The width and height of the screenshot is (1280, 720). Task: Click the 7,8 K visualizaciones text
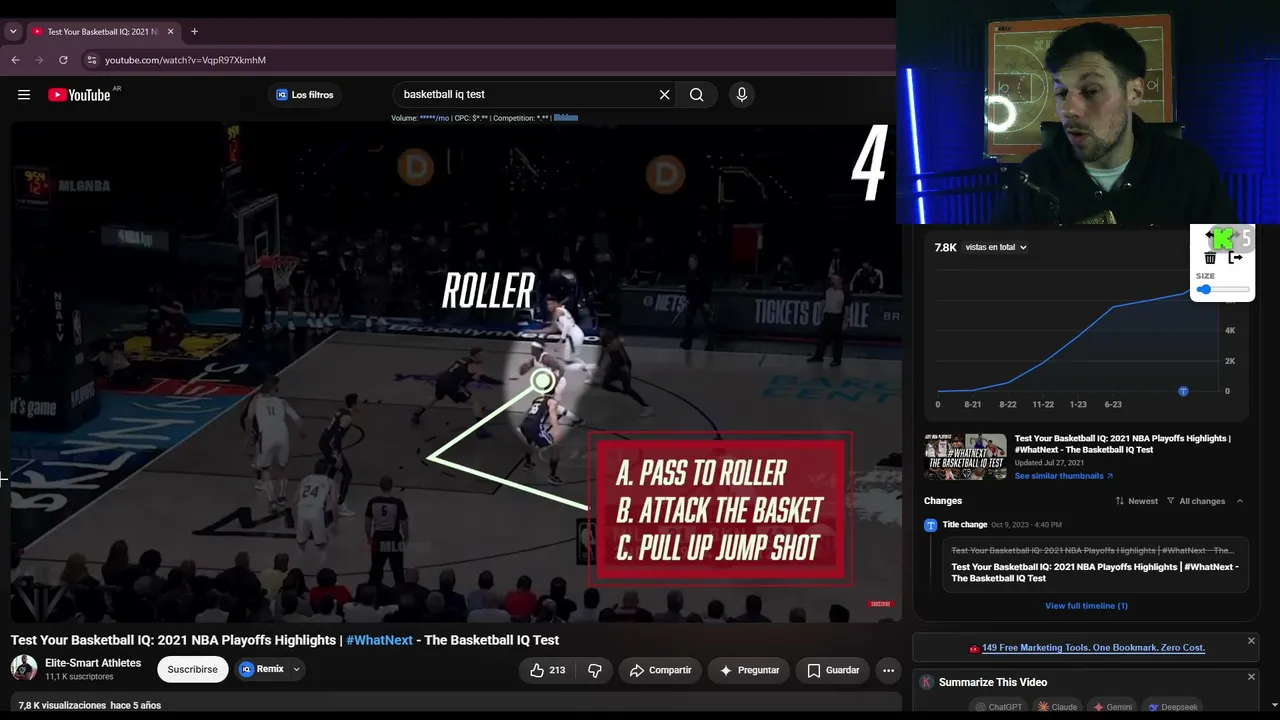tap(62, 706)
